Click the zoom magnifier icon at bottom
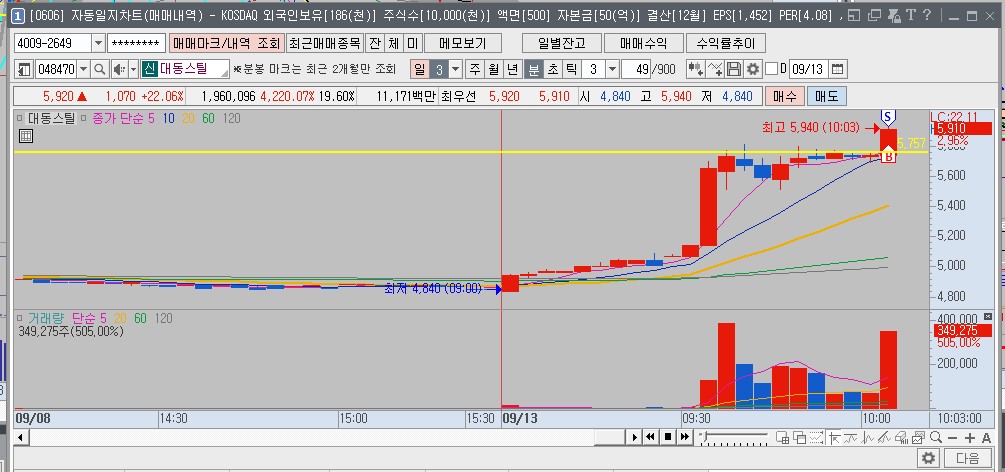This screenshot has height=472, width=1005. [x=936, y=437]
